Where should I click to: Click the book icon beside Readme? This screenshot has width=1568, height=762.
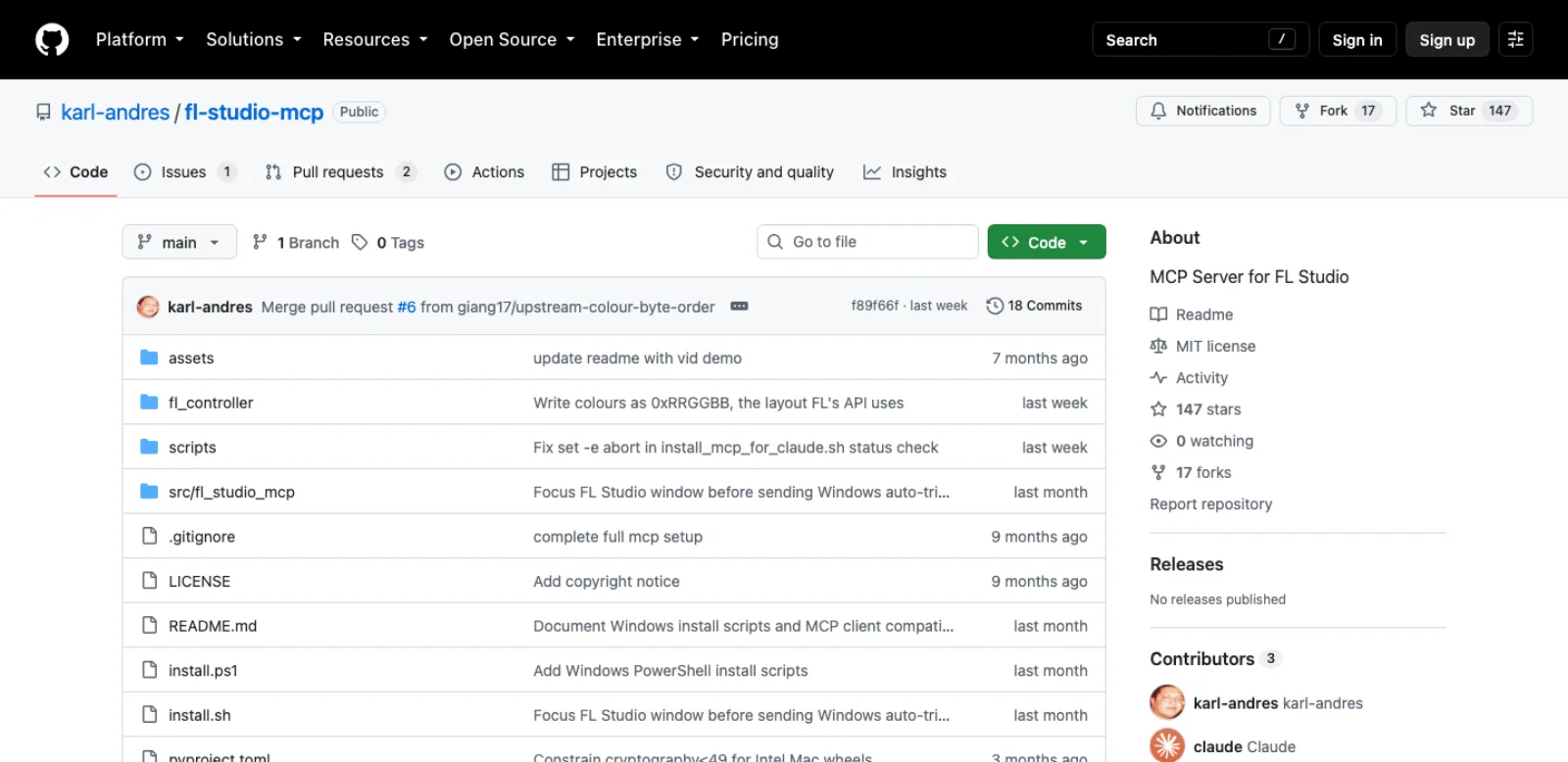coord(1158,314)
